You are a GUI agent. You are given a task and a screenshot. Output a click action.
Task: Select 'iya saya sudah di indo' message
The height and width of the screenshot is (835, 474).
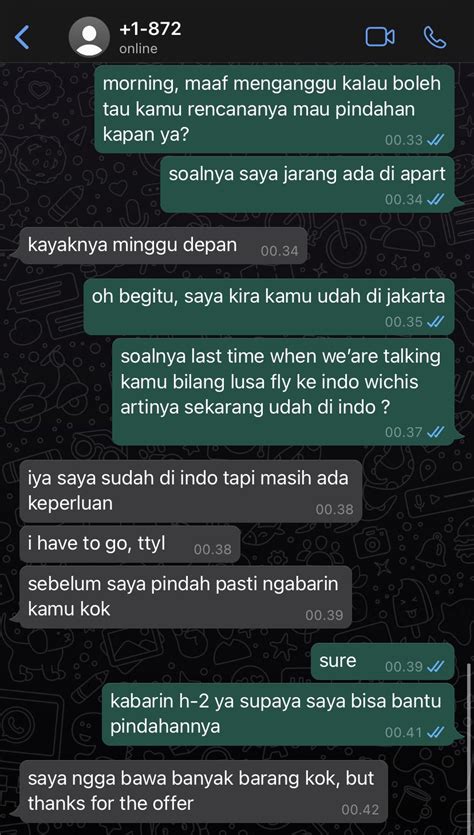[191, 491]
